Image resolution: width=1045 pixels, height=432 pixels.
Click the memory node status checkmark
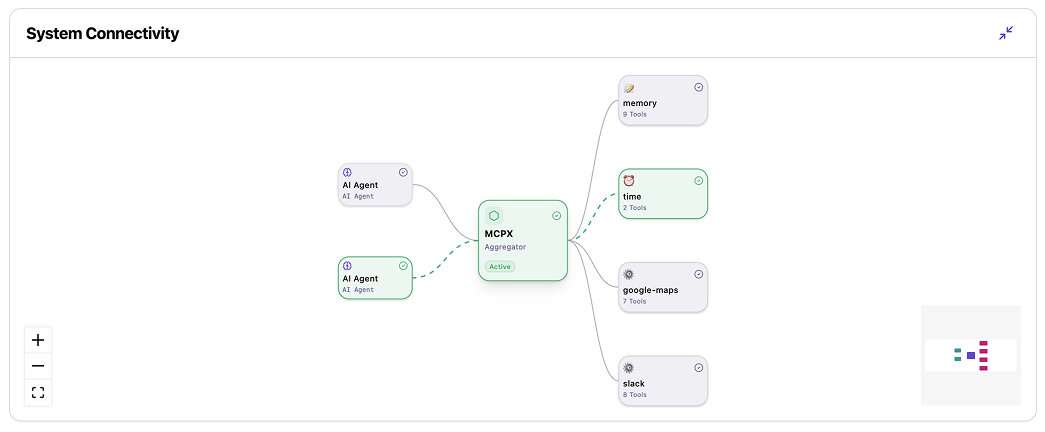click(698, 87)
